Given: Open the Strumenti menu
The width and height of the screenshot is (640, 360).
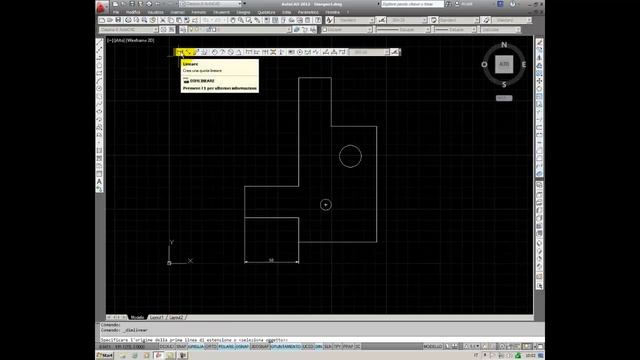Looking at the screenshot, I should pos(221,12).
